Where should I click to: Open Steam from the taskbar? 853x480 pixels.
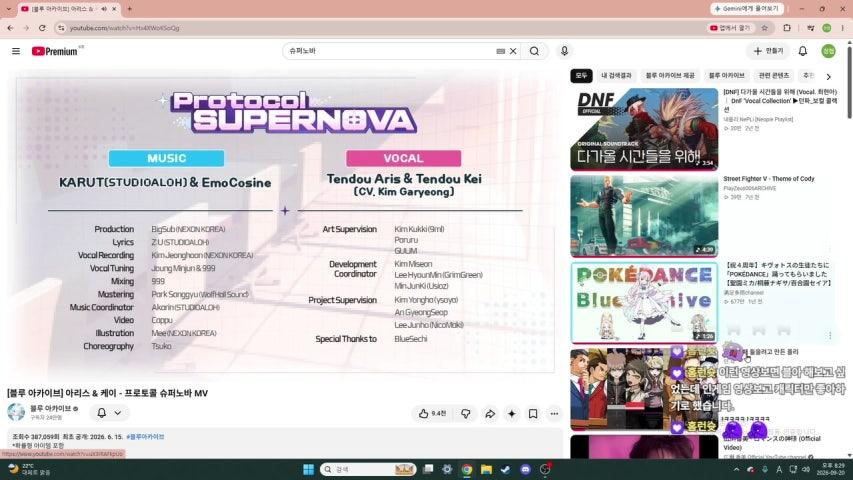505,469
